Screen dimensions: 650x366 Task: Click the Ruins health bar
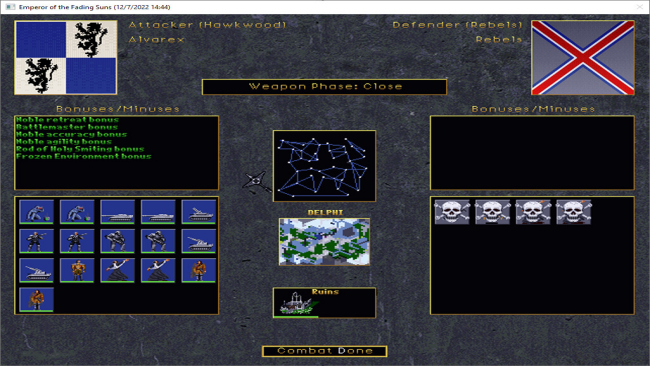[296, 317]
